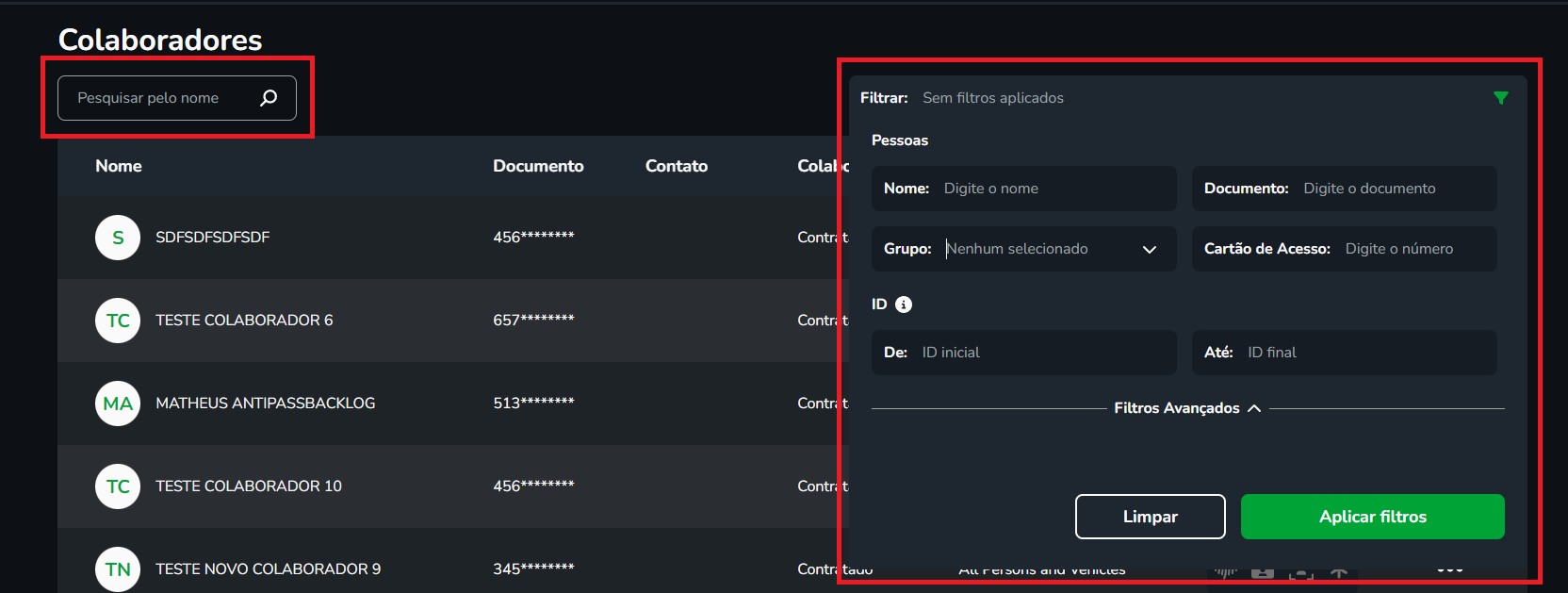Click the Nome filter input field

pos(1053,189)
